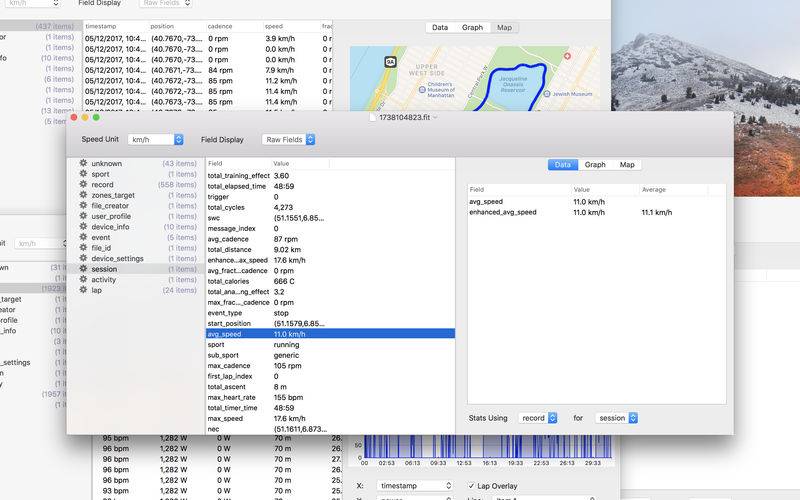The width and height of the screenshot is (800, 500).
Task: Click the Jewish Museum map pin
Action: tap(546, 94)
